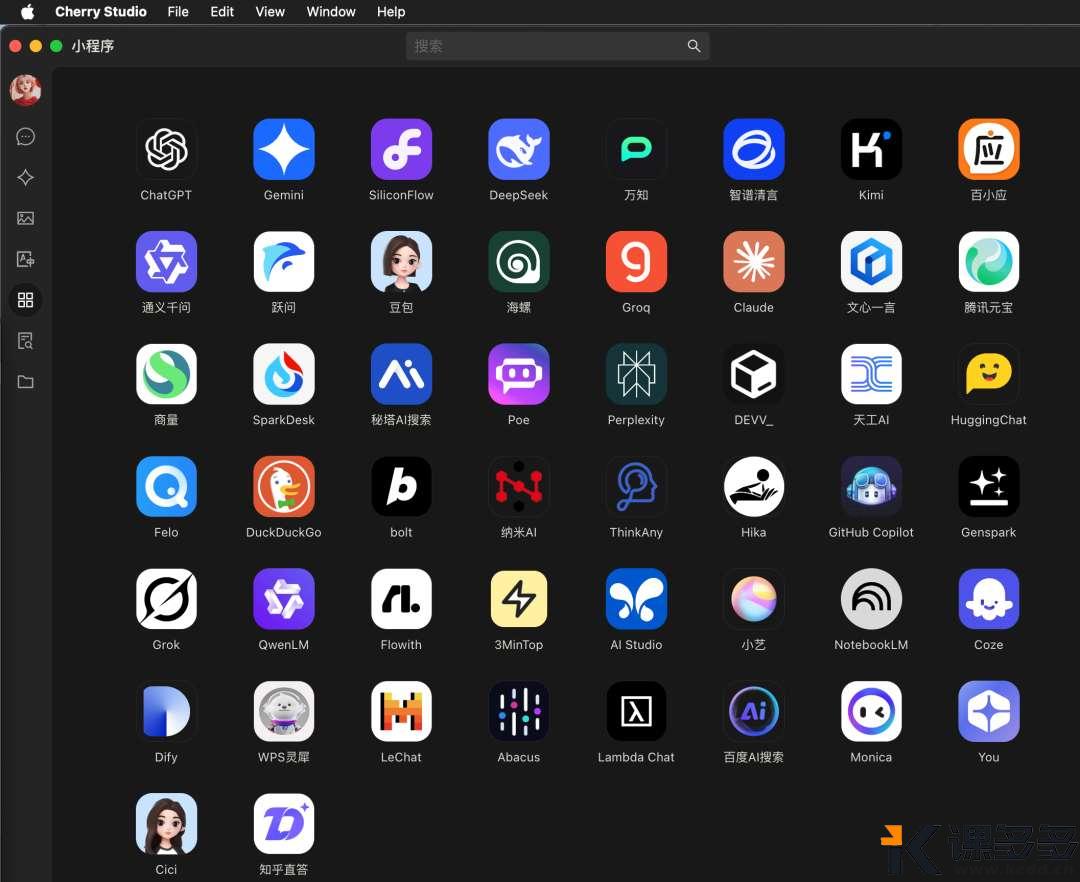The image size is (1080, 882).
Task: Launch the 天工AI mini app
Action: pyautogui.click(x=871, y=374)
